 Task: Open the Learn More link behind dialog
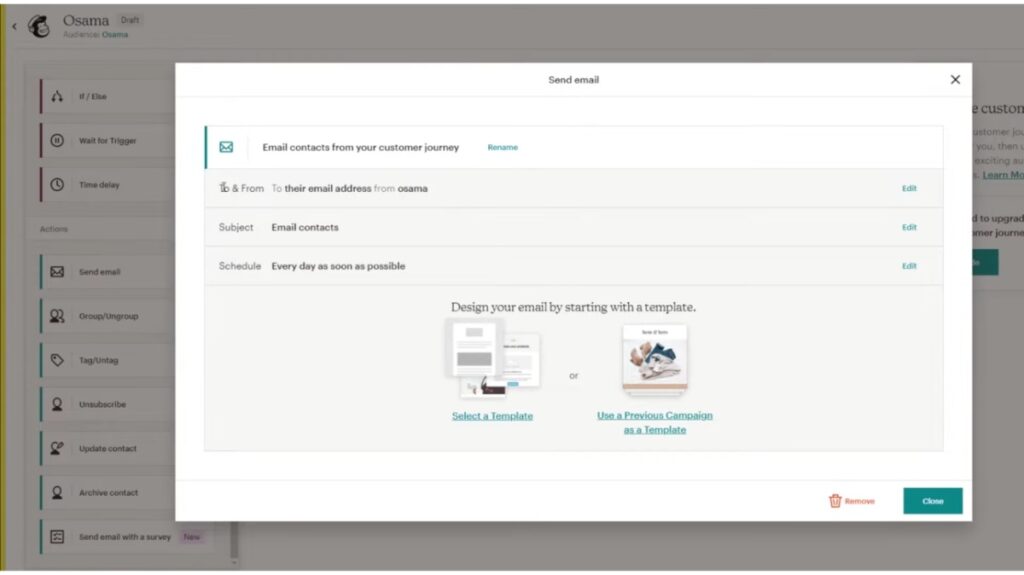[1003, 175]
